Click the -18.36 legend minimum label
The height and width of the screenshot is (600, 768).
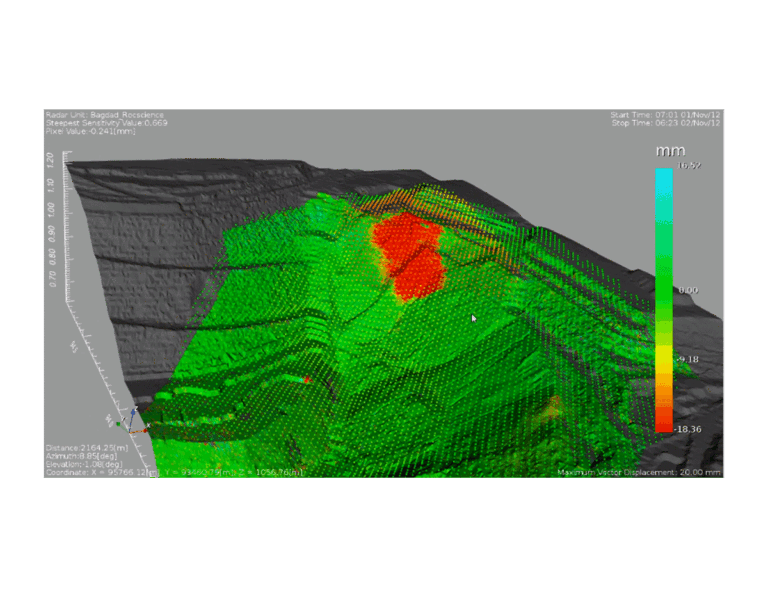(x=688, y=428)
